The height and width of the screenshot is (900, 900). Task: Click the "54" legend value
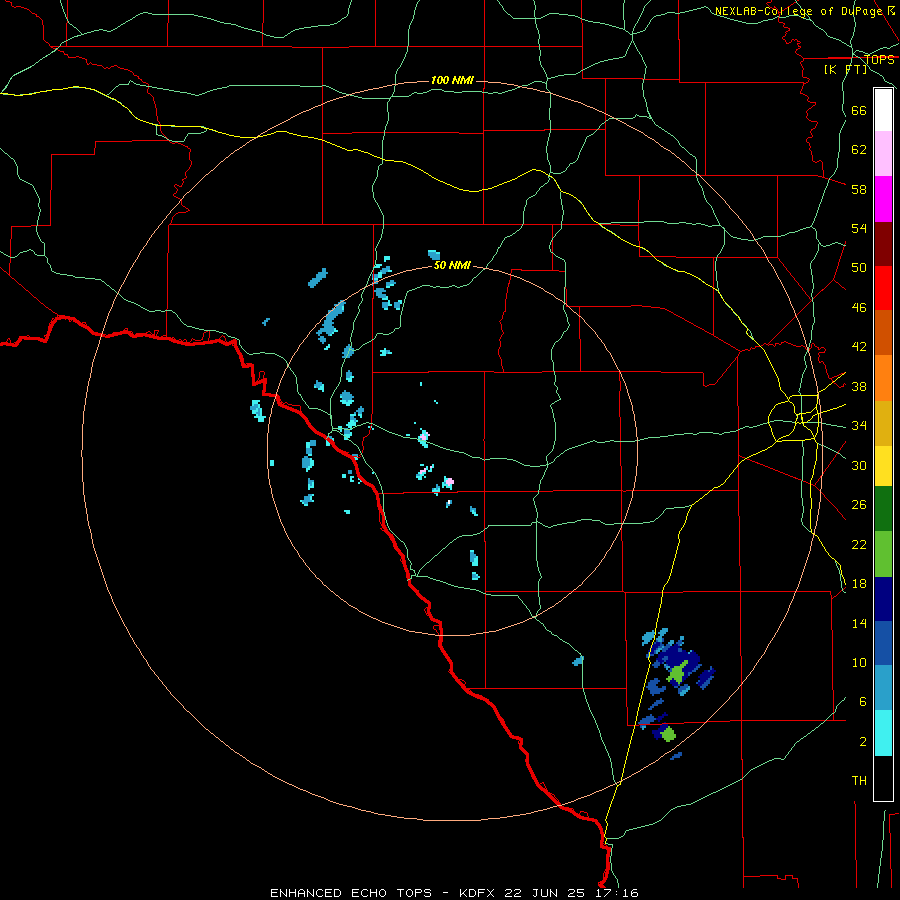pos(859,228)
